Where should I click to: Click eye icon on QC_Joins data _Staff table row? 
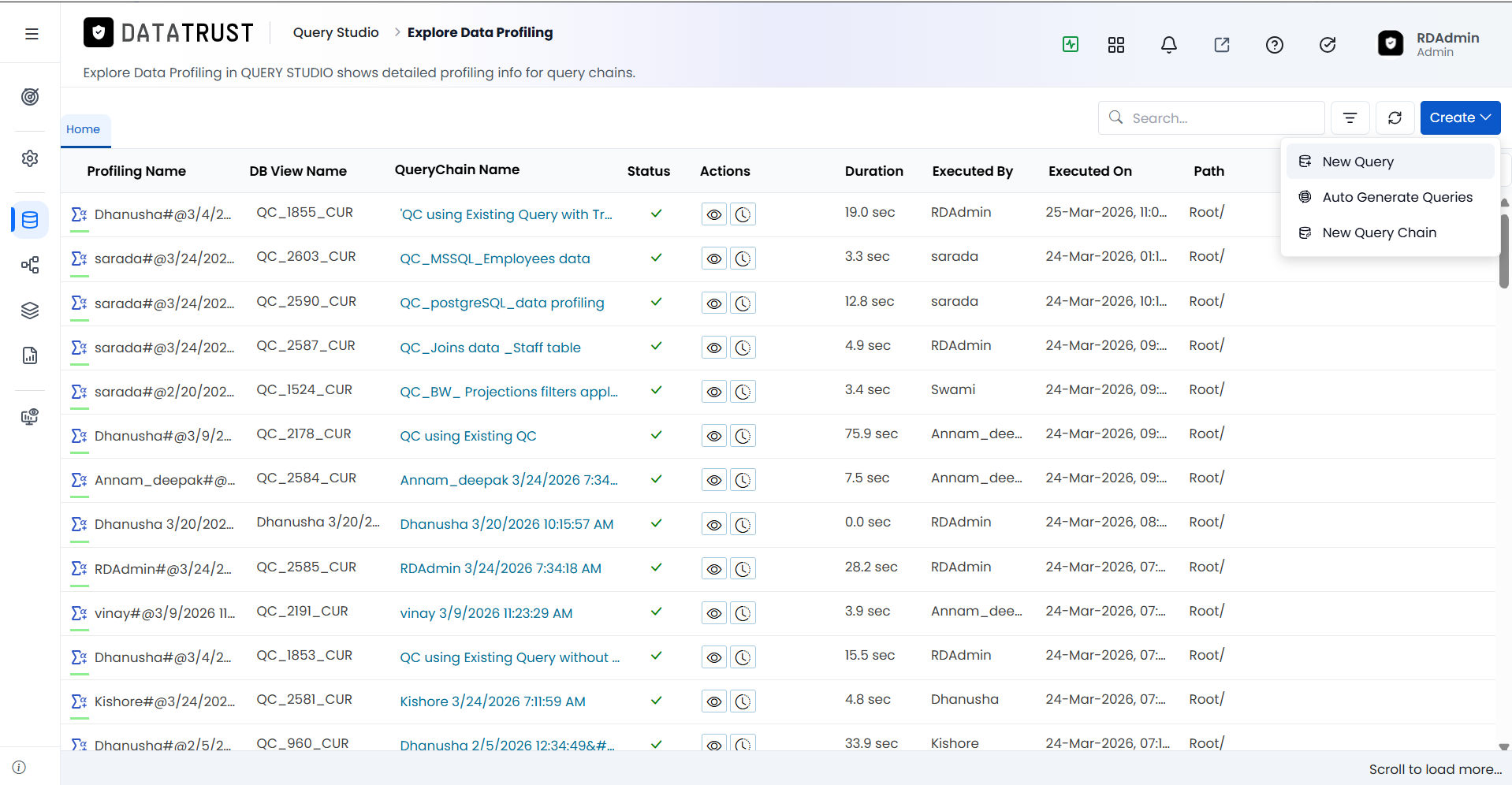[x=714, y=348]
